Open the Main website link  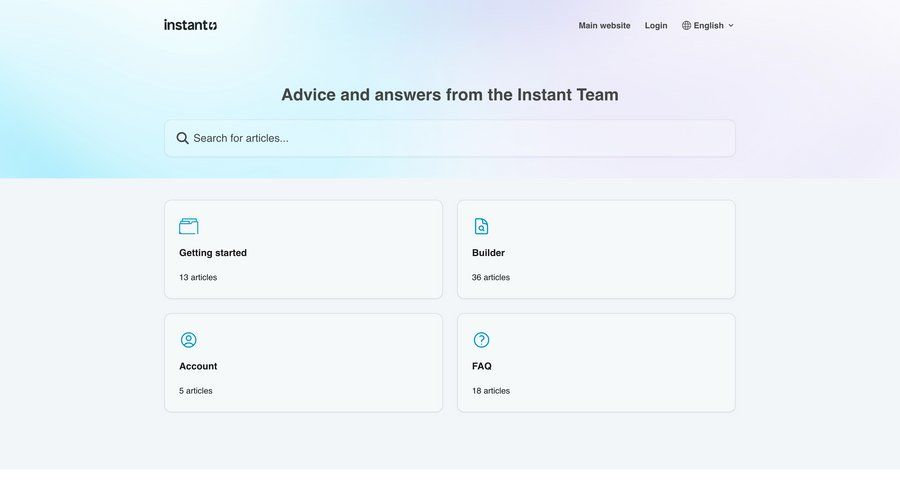604,25
